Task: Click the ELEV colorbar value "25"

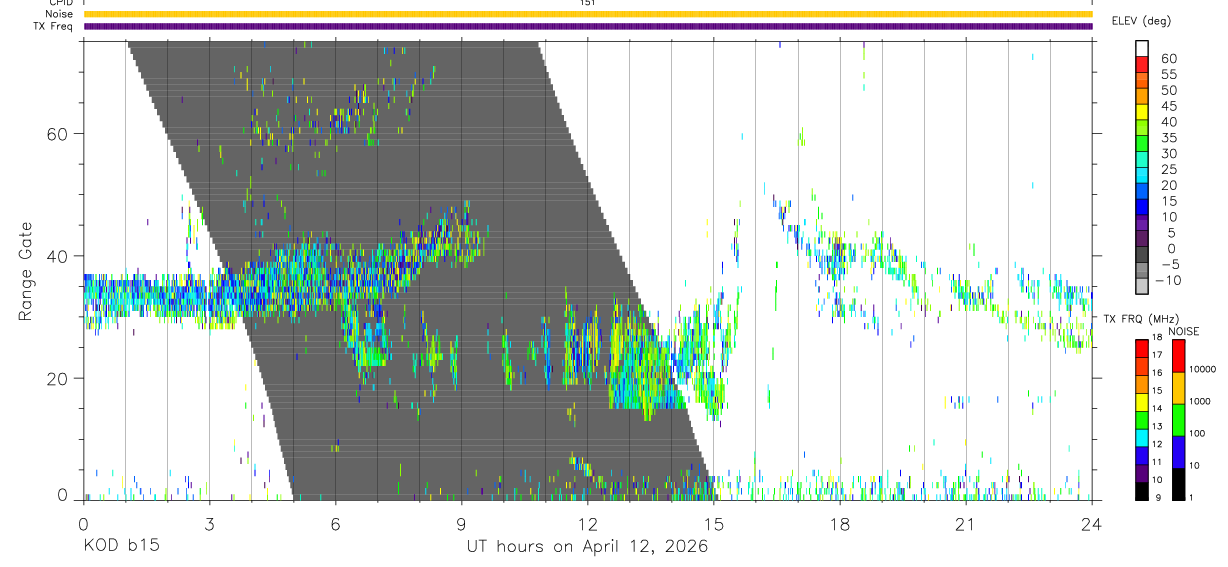Action: (x=1167, y=170)
